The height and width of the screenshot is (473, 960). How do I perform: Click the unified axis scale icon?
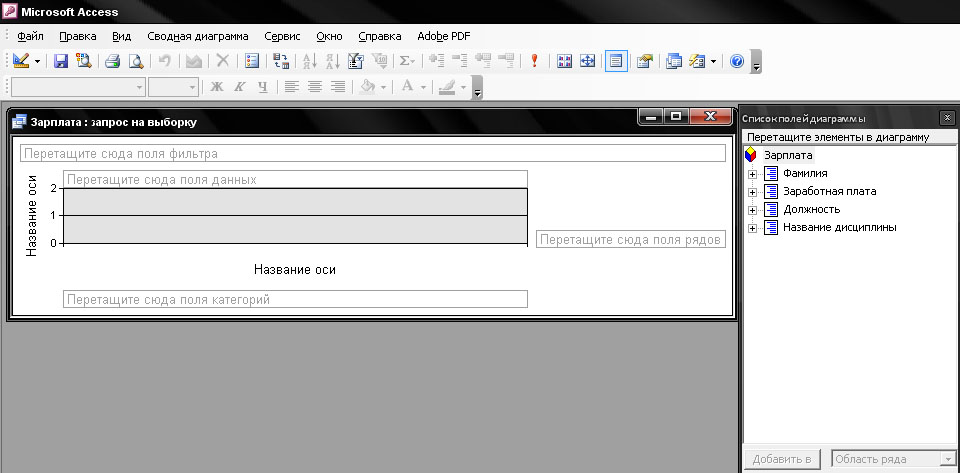coord(587,61)
